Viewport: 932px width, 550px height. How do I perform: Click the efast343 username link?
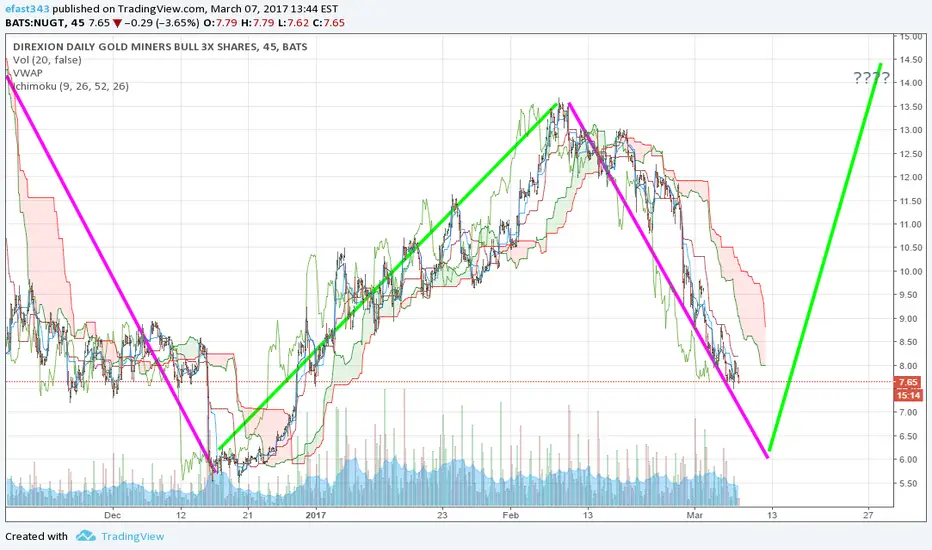(x=27, y=9)
